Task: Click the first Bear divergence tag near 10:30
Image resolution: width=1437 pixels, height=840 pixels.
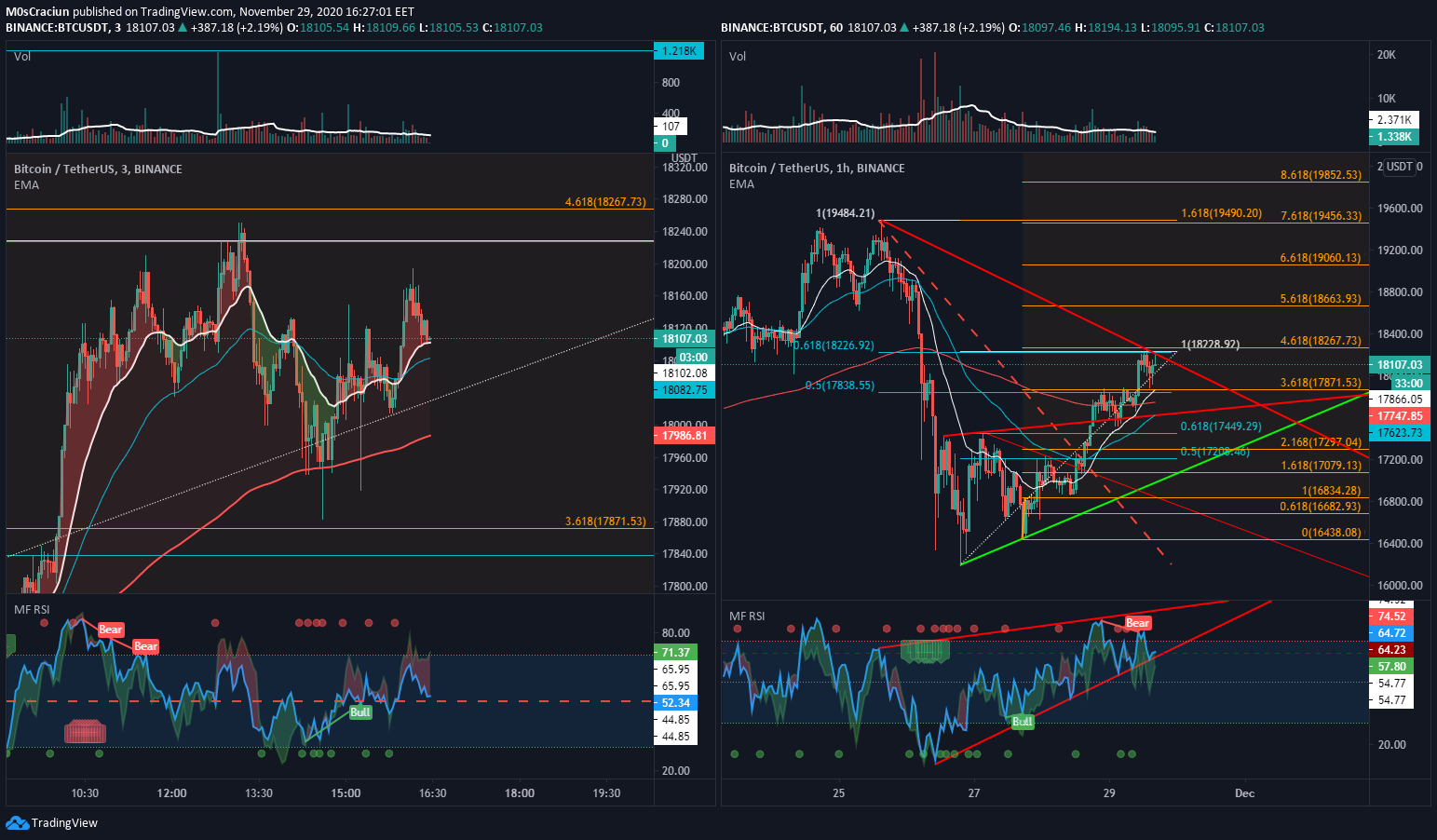Action: (111, 630)
